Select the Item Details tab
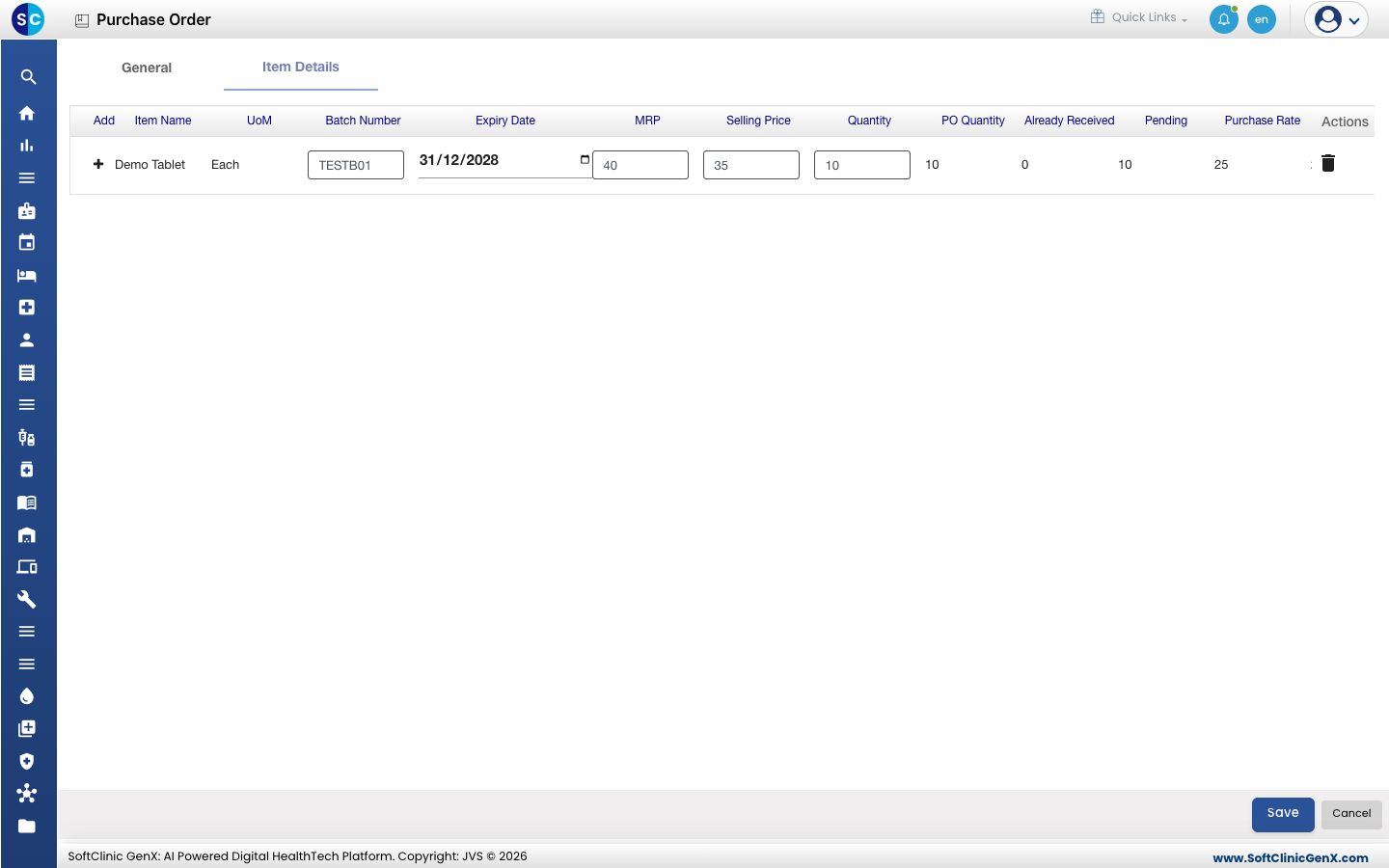 coord(301,67)
